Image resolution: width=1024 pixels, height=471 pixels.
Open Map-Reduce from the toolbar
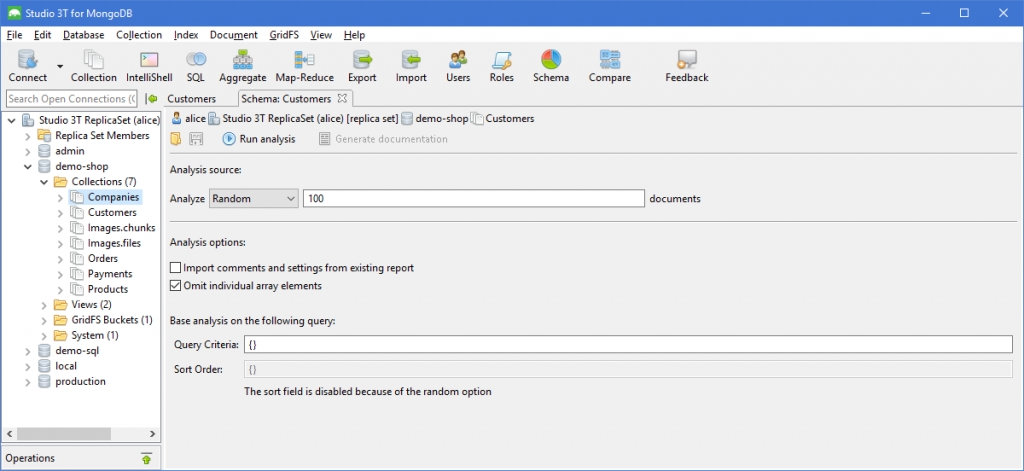click(304, 67)
